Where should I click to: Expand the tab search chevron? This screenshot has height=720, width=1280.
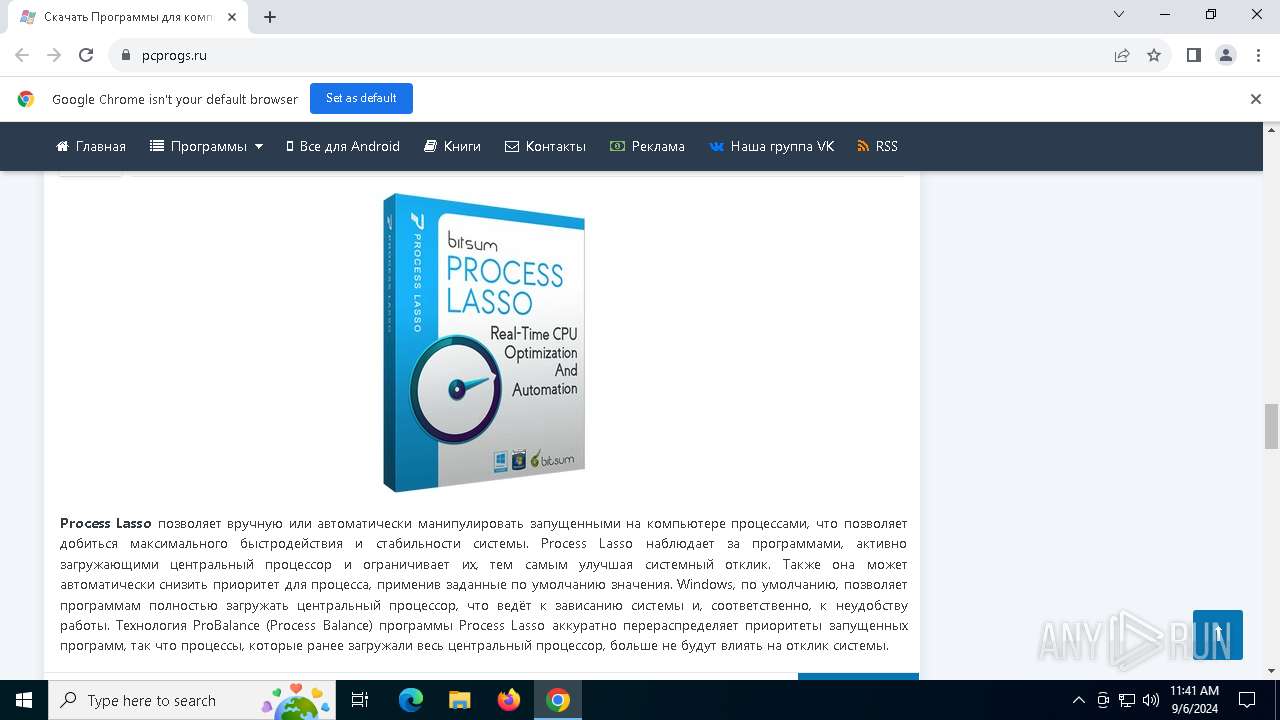point(1119,14)
